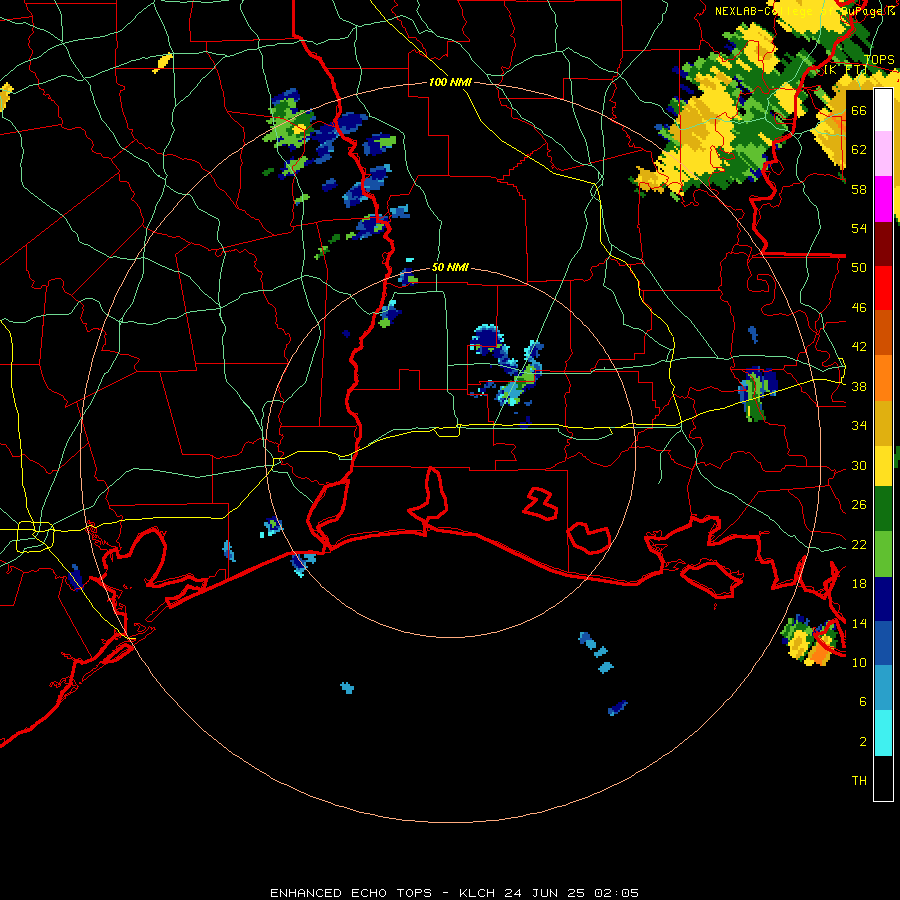Click the light pink legend swatch

point(883,154)
